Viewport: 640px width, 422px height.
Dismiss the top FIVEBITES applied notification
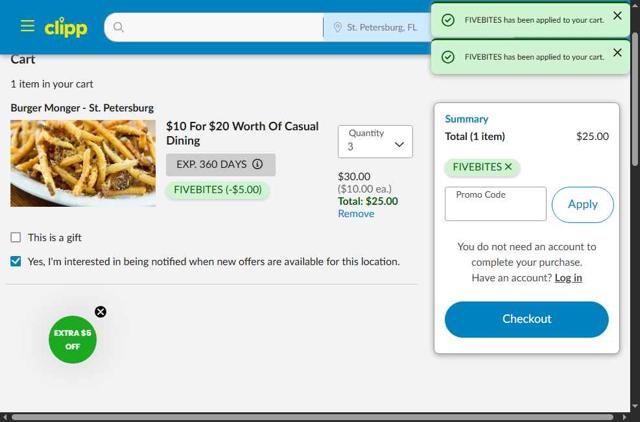[617, 16]
